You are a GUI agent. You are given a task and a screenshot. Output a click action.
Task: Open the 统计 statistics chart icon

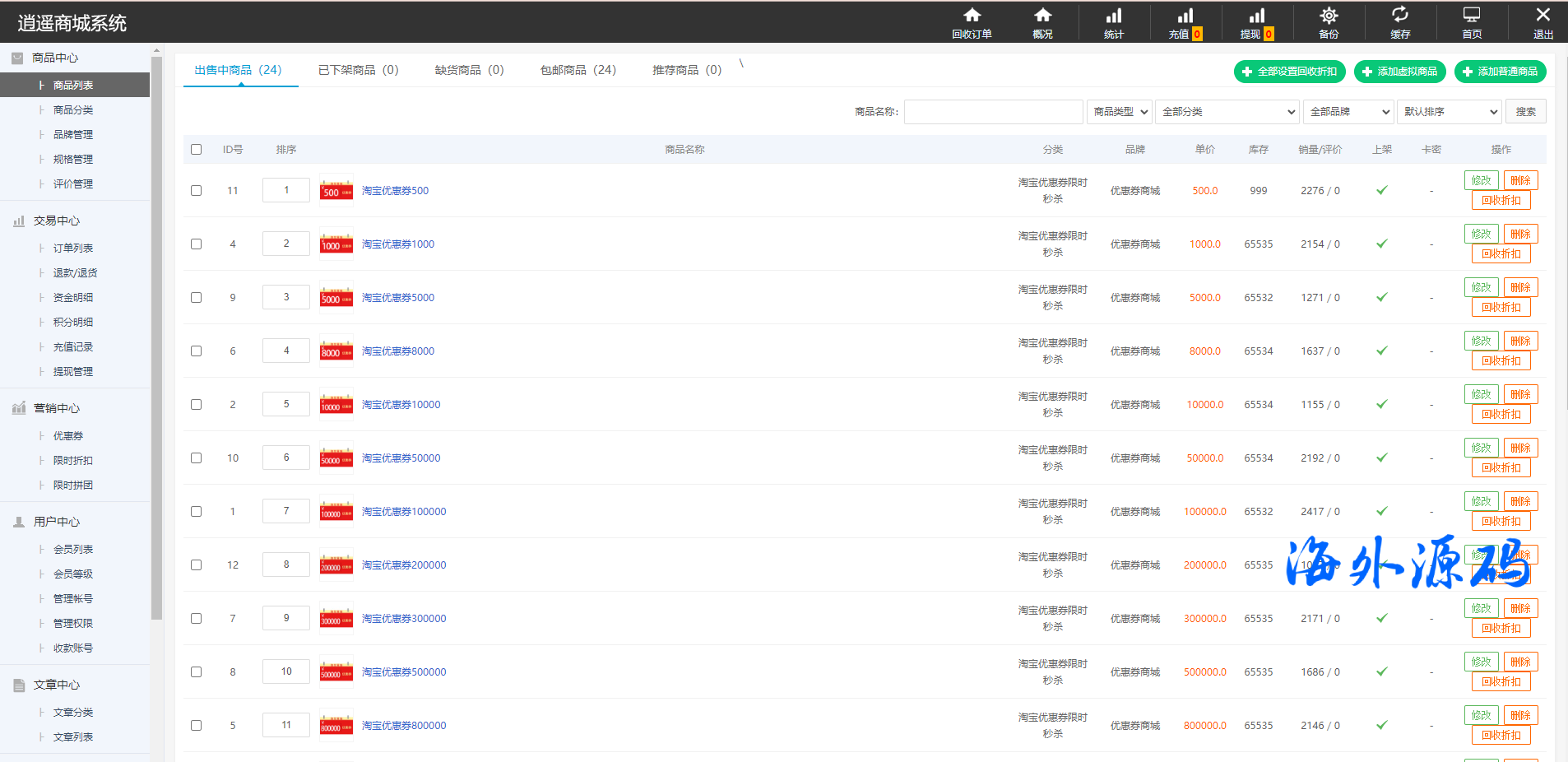click(1113, 16)
